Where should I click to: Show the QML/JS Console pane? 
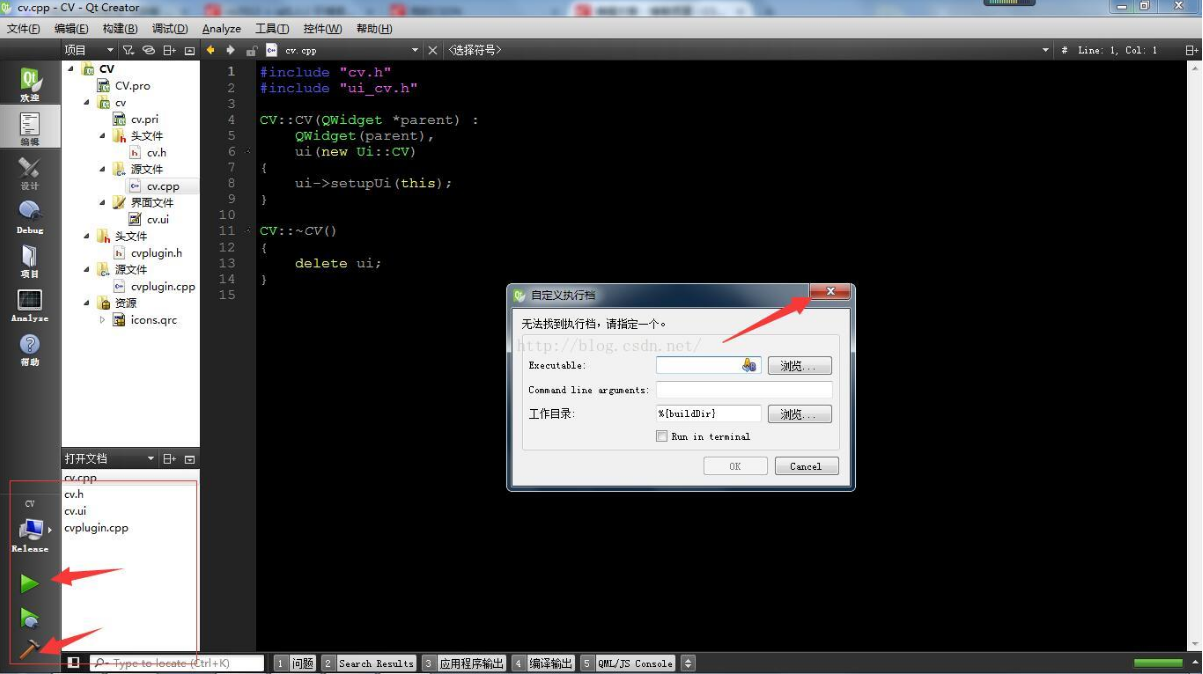pos(628,663)
